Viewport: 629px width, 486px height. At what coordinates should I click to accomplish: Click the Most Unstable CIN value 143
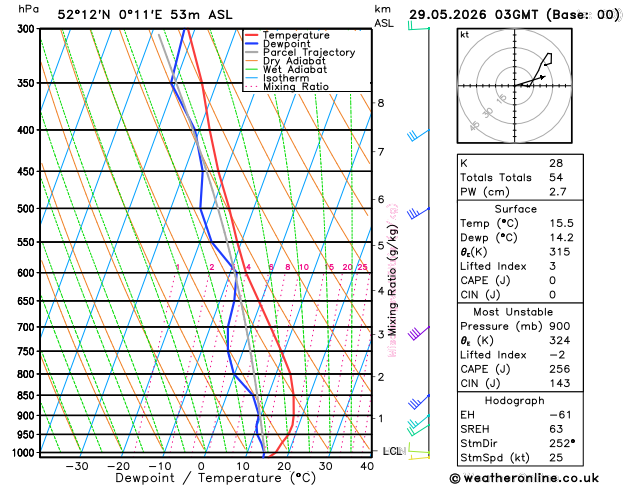tap(560, 383)
